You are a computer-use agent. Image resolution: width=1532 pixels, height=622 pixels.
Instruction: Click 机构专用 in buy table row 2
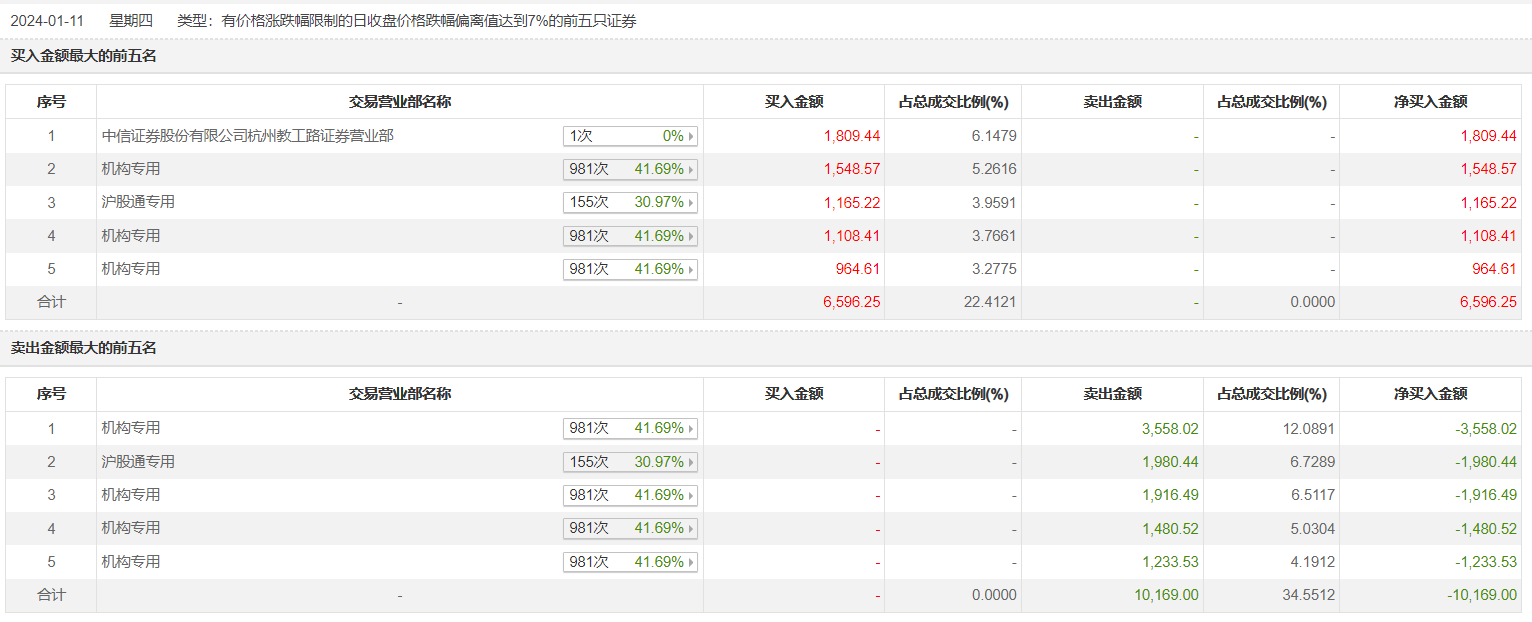coord(131,169)
